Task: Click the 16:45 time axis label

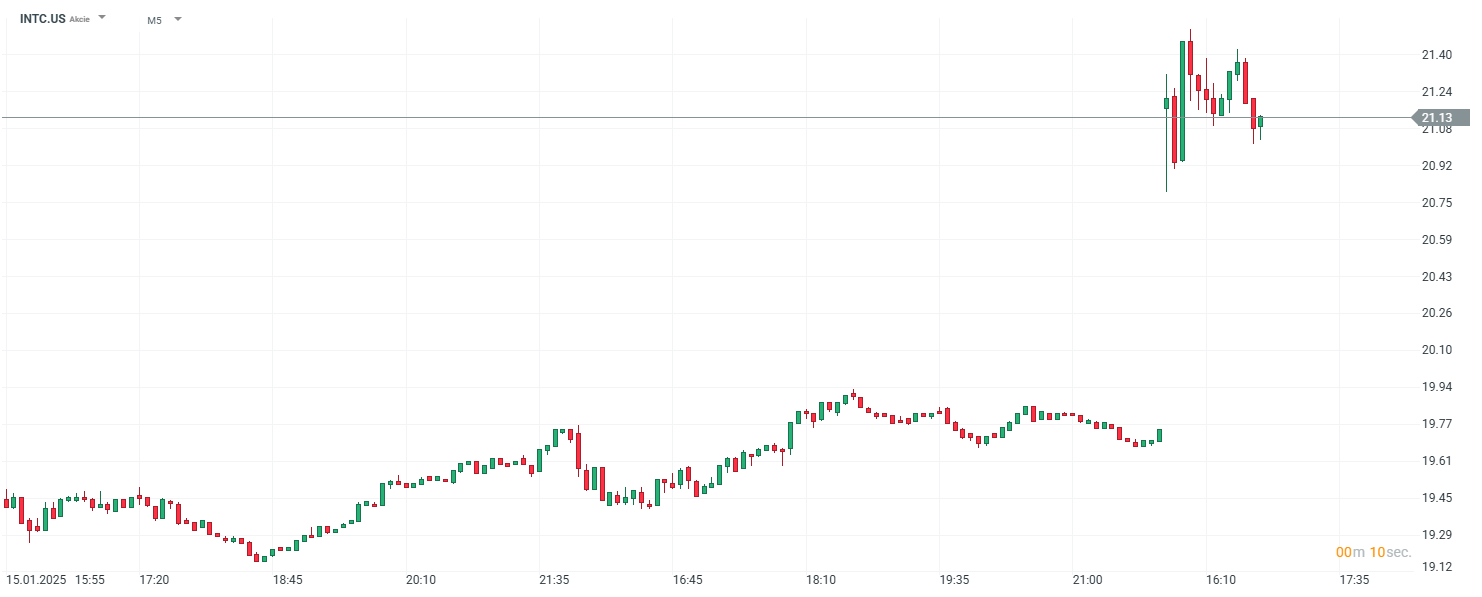Action: [x=688, y=580]
